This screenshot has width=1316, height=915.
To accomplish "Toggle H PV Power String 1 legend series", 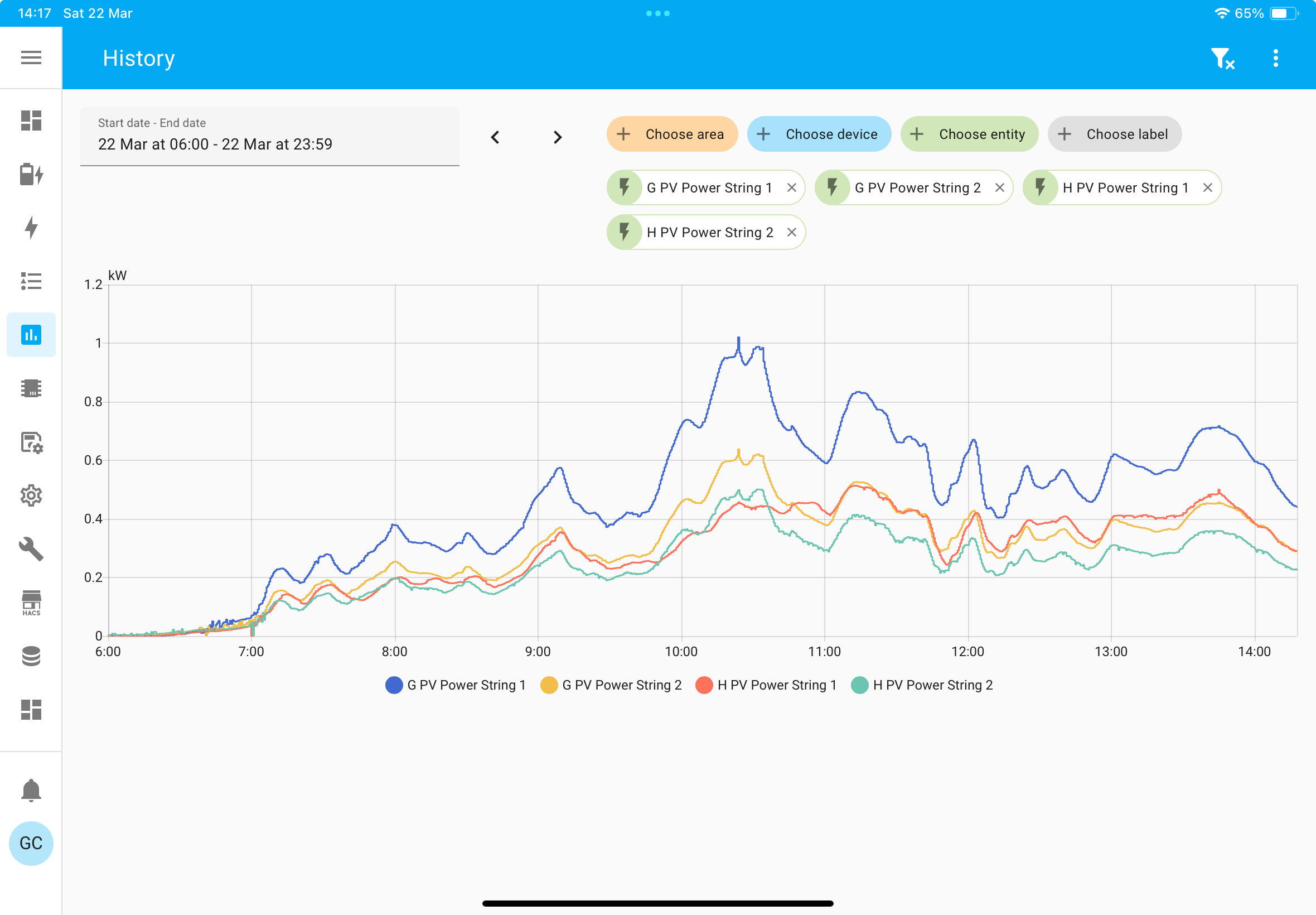I will (766, 685).
